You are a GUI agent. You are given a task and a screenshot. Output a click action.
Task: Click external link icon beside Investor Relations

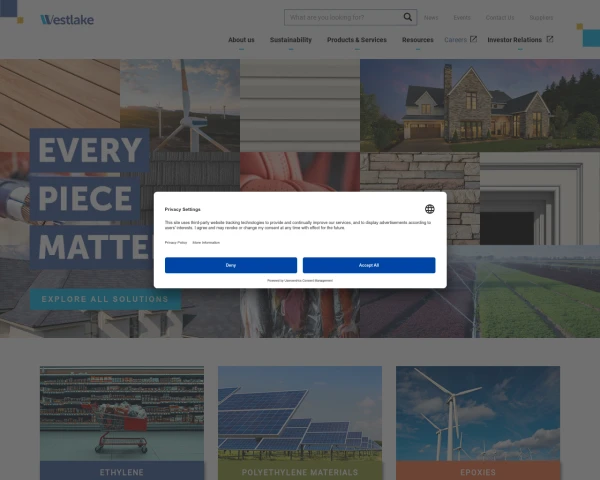550,40
